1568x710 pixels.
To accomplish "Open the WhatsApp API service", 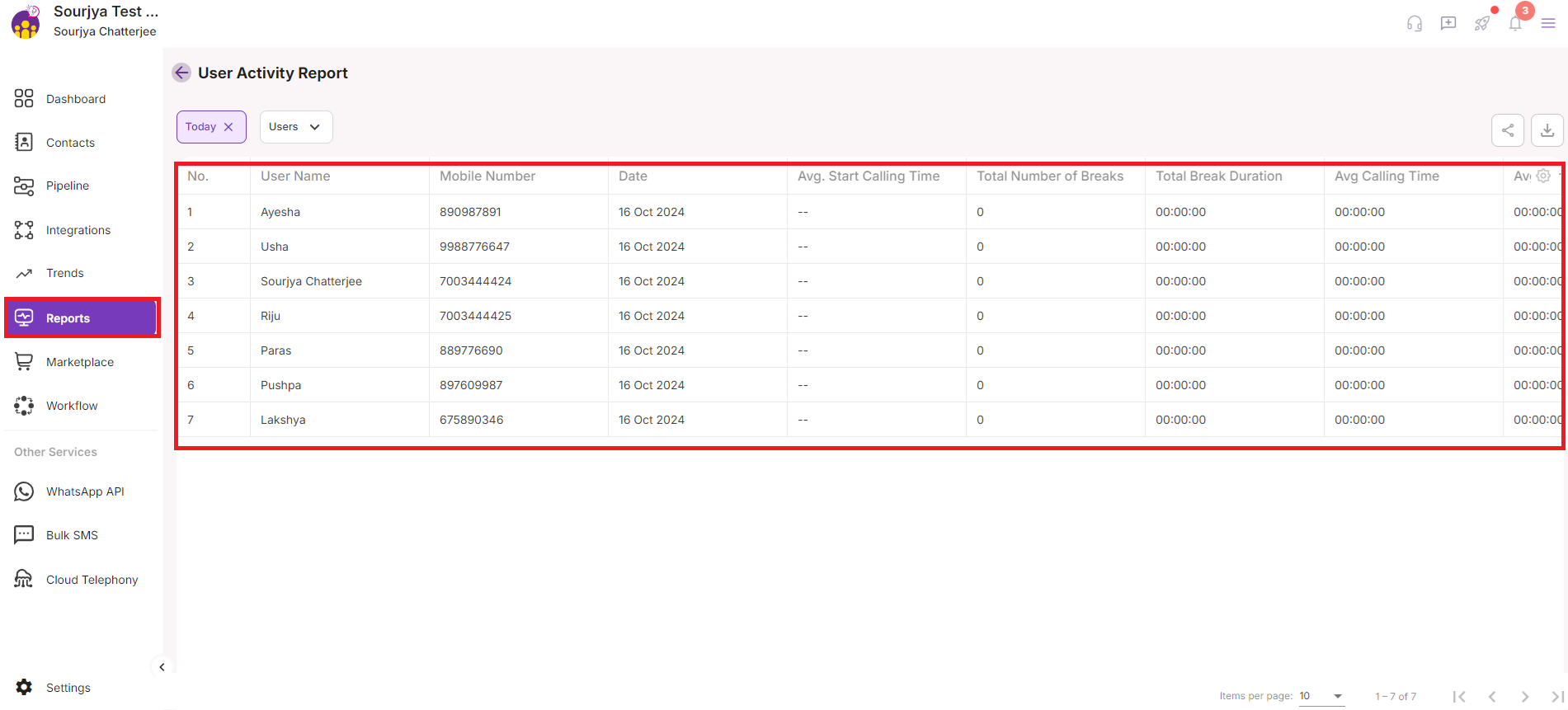I will [85, 491].
